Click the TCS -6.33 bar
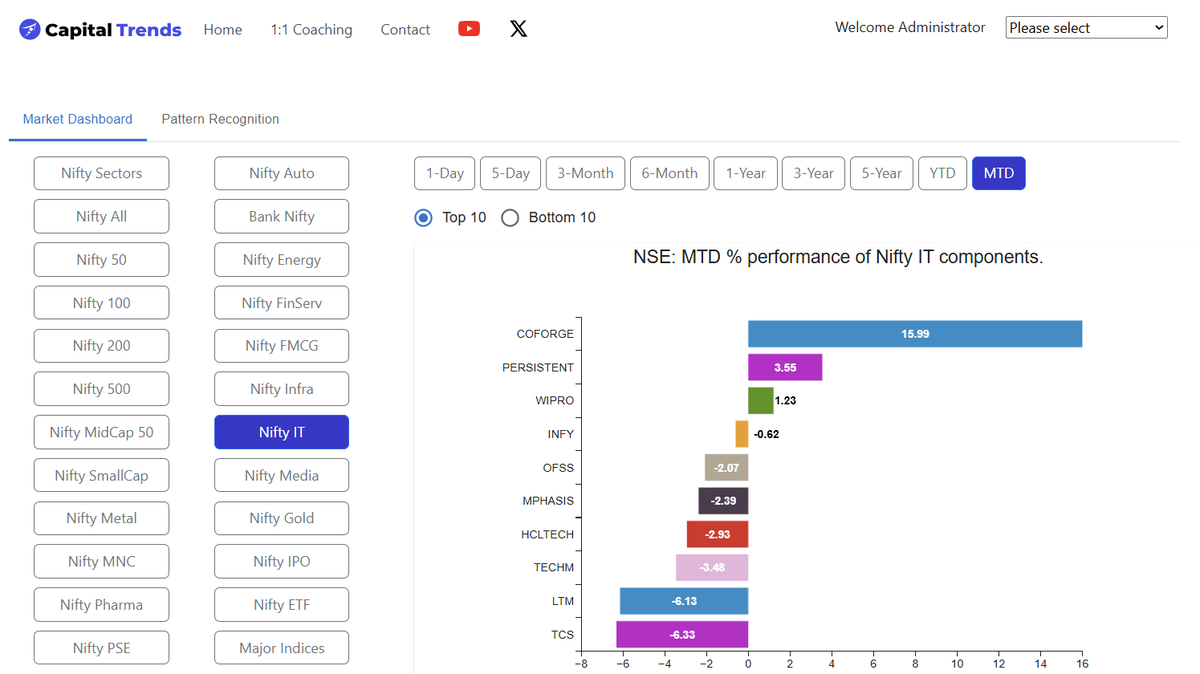 [682, 635]
